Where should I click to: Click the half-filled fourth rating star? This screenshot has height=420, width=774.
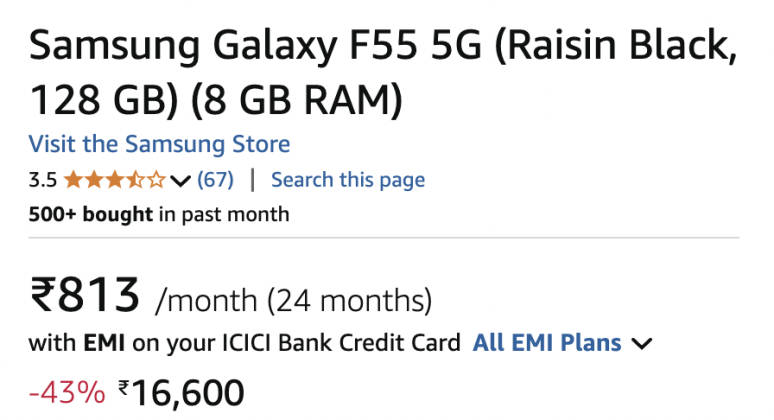pyautogui.click(x=135, y=181)
